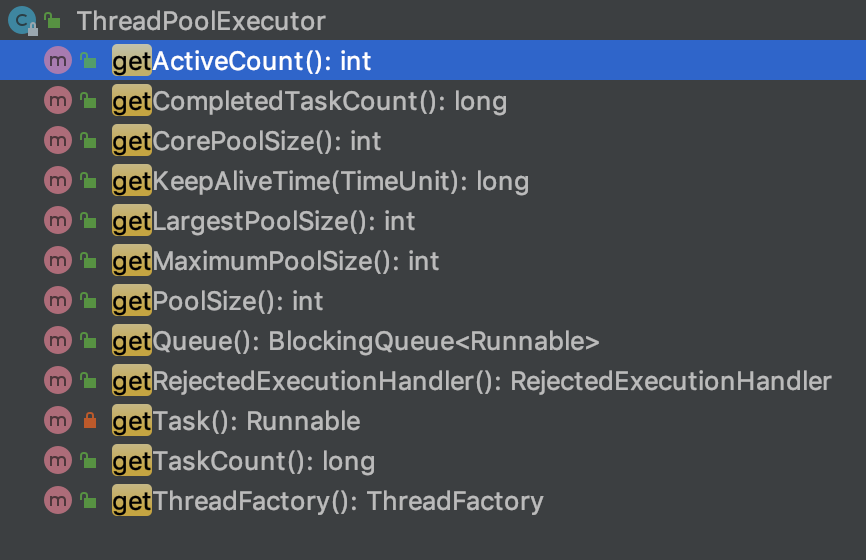This screenshot has height=560, width=866.
Task: Select getRejectedExecutionHandler() method entry
Action: coord(433,381)
